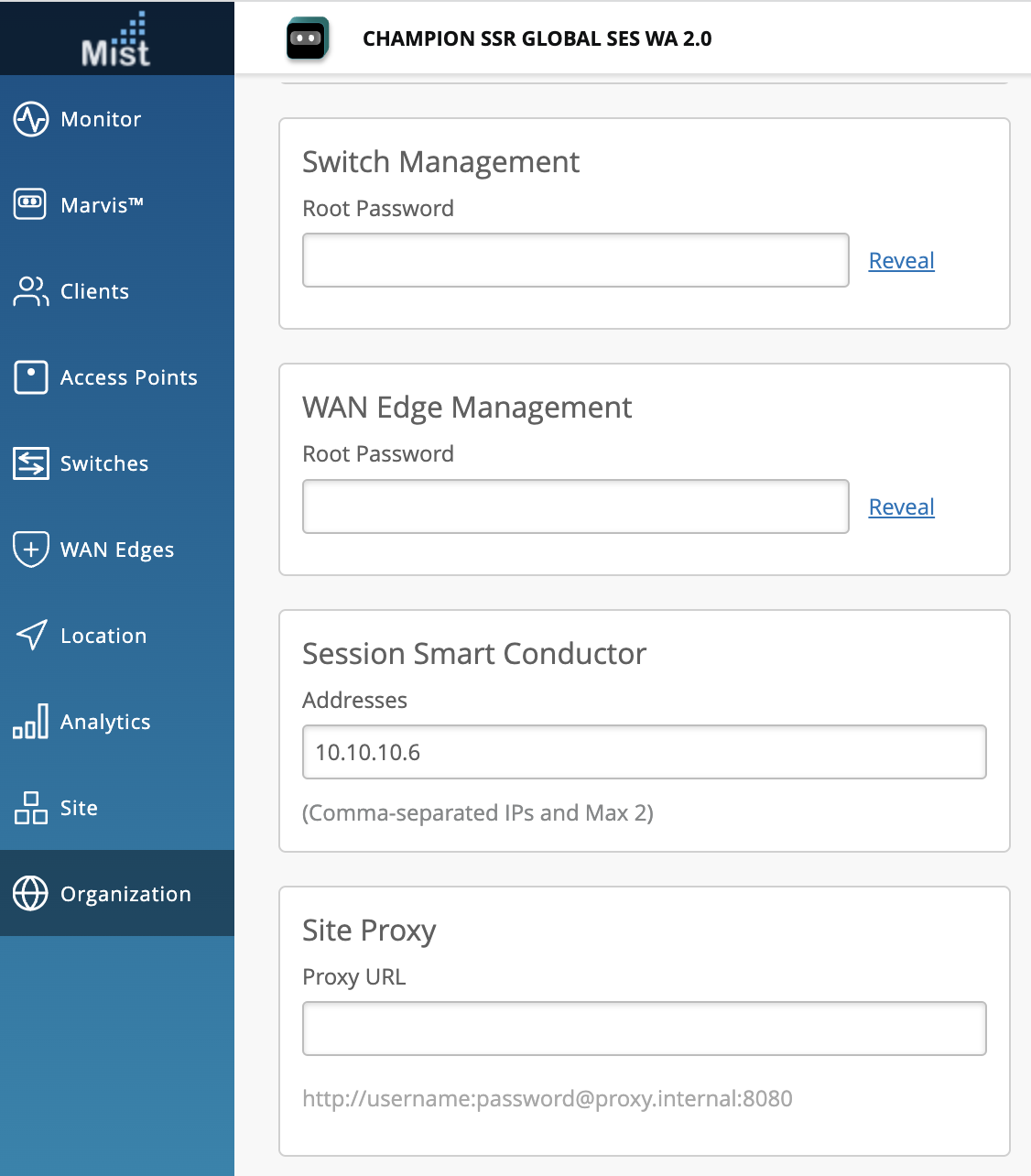The height and width of the screenshot is (1176, 1031).
Task: Click the Marvis robot icon in sidebar
Action: click(30, 203)
